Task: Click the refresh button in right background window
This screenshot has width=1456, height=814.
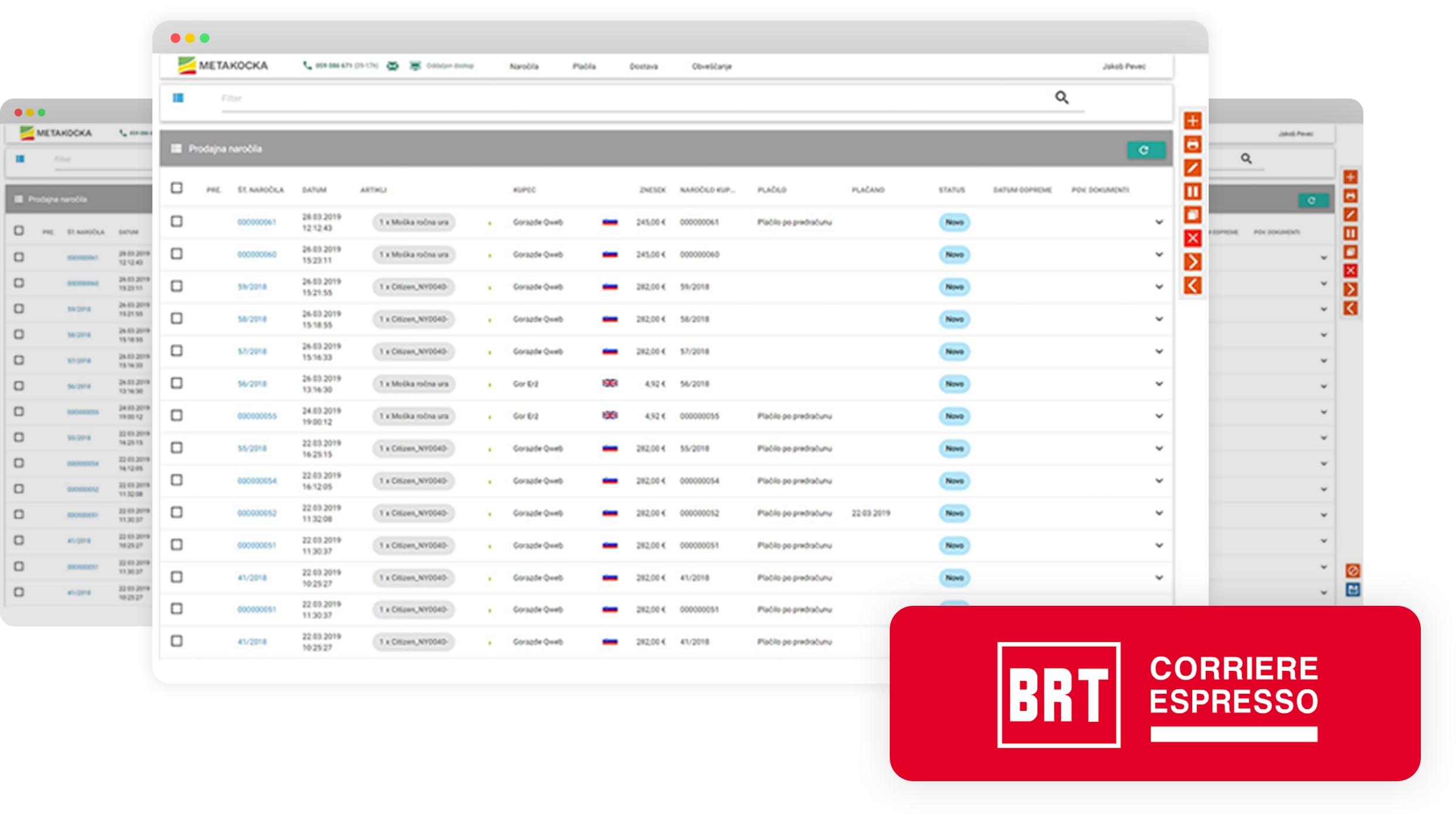Action: tap(1312, 201)
